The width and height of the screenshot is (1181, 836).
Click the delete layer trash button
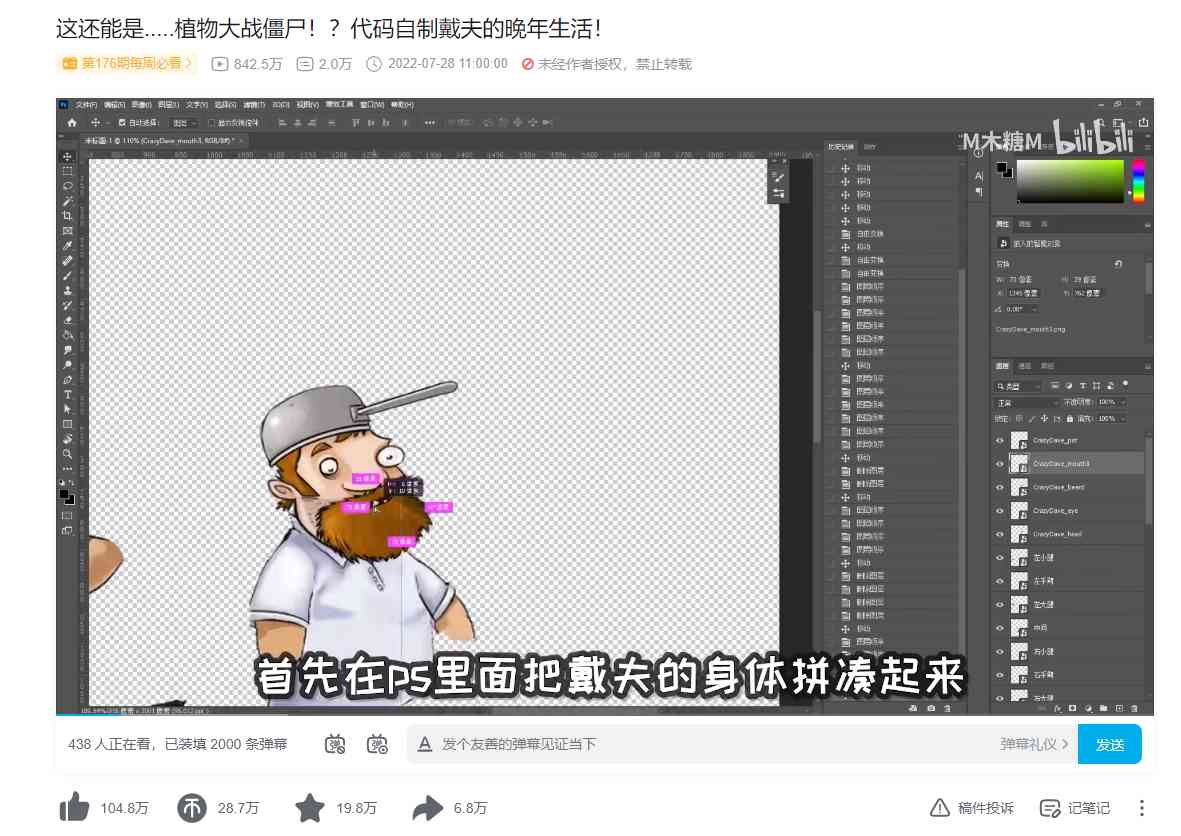pyautogui.click(x=1134, y=709)
